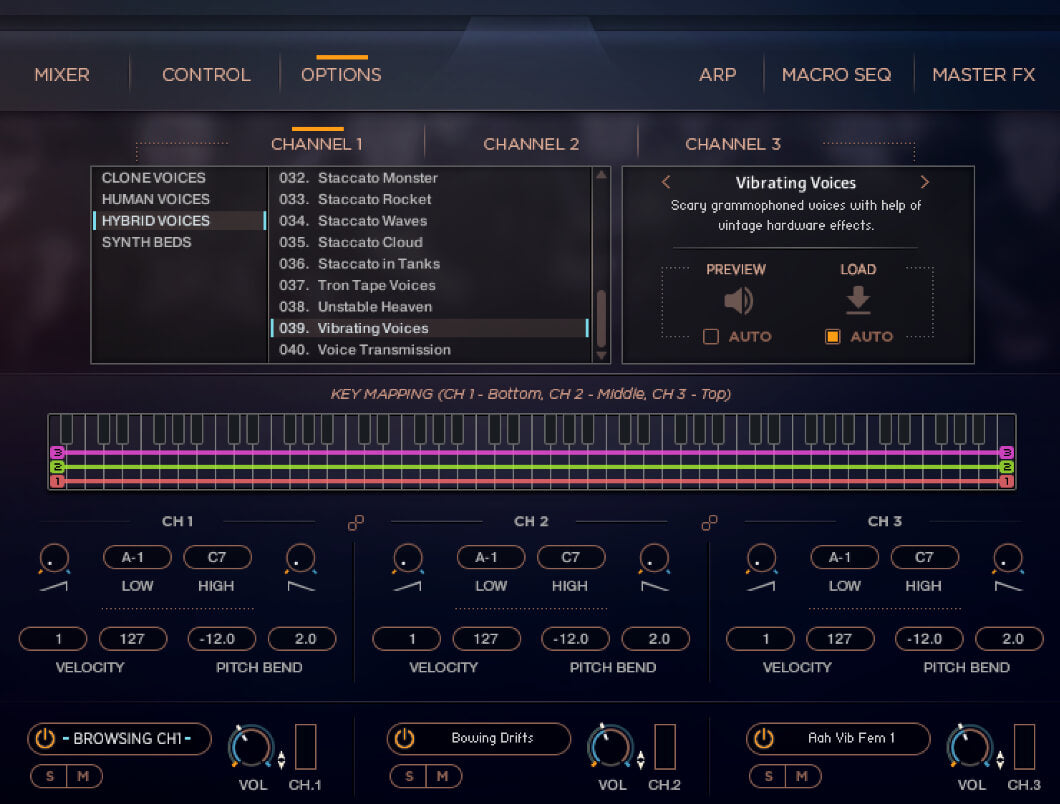Image resolution: width=1060 pixels, height=804 pixels.
Task: Click the CH.2 volume knob
Action: pyautogui.click(x=610, y=747)
